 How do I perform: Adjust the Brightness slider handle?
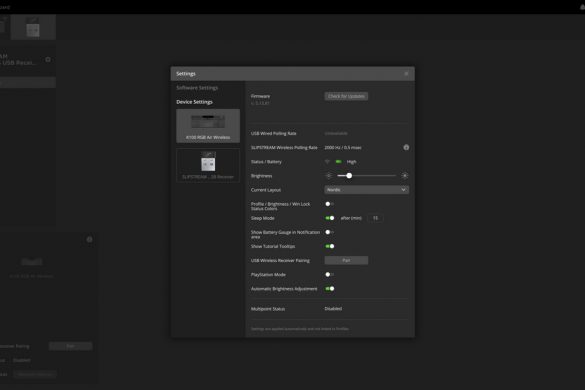point(349,175)
